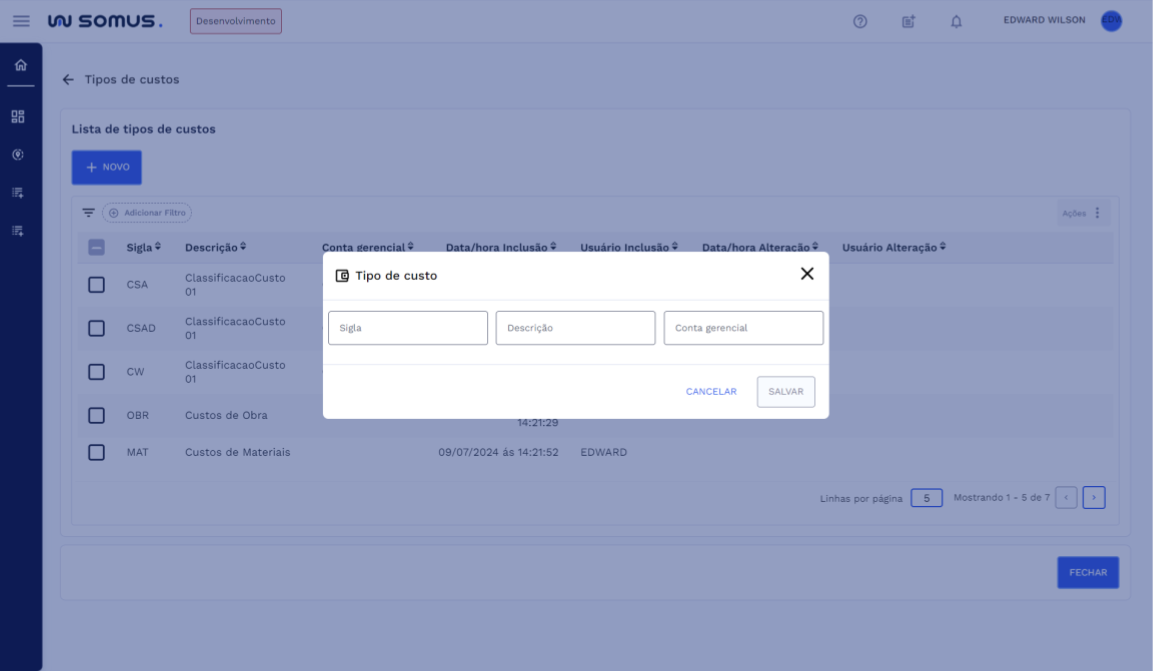The image size is (1154, 672).
Task: Open the rows per page selector
Action: pyautogui.click(x=926, y=498)
